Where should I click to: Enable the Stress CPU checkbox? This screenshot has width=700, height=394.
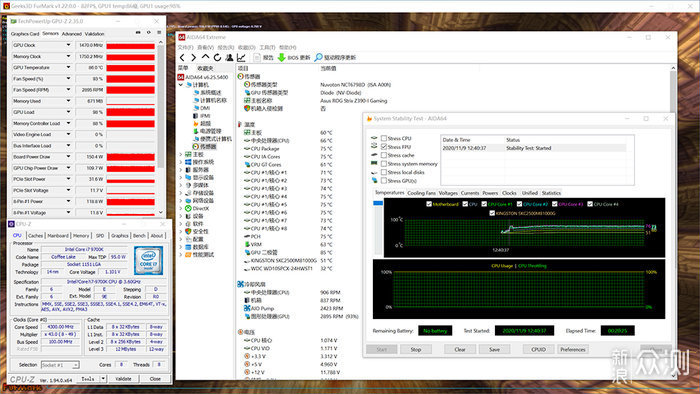coord(383,138)
